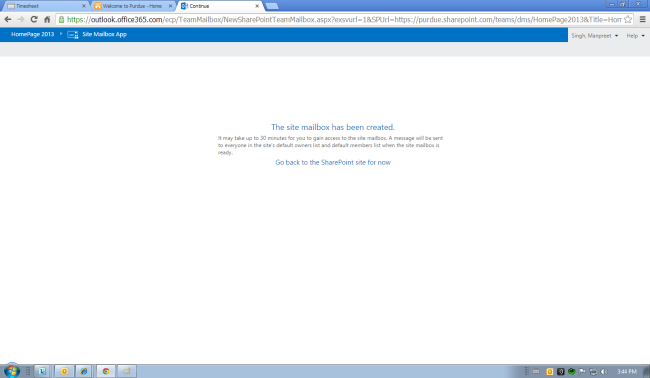The height and width of the screenshot is (378, 650).
Task: Click the Outlook icon in system tray
Action: click(x=550, y=372)
